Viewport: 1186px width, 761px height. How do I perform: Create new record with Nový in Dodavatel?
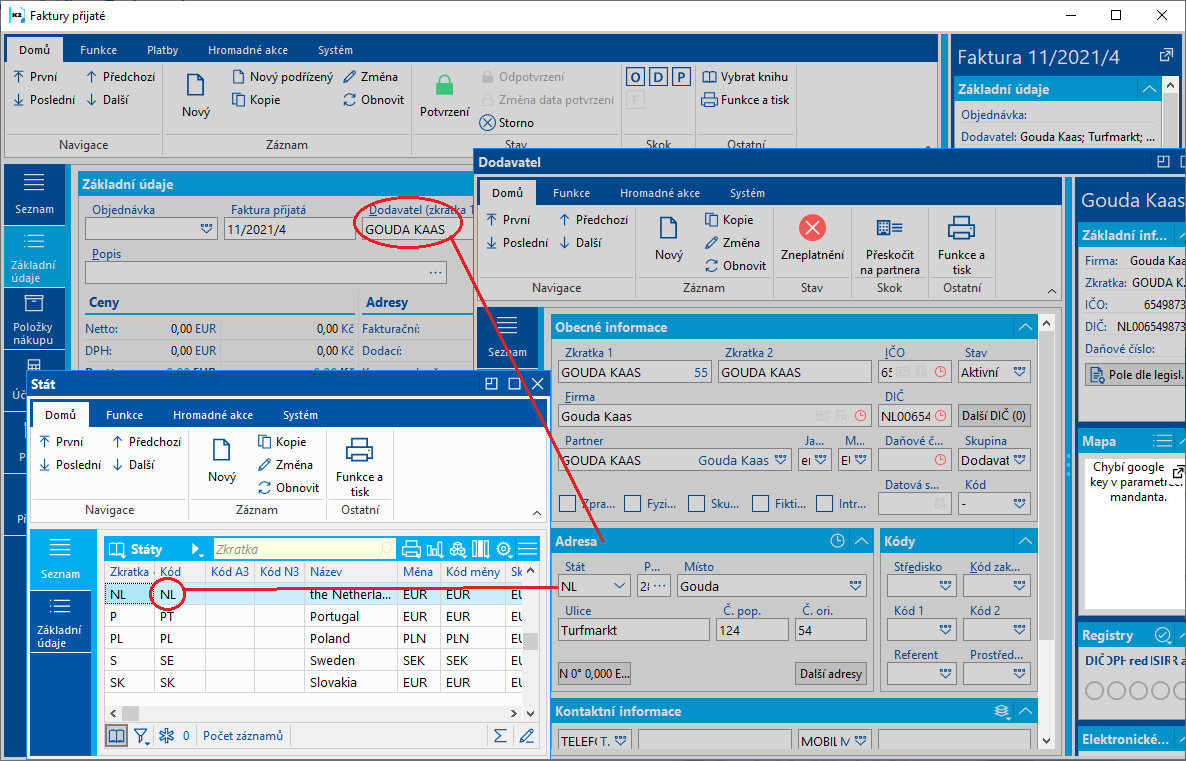(669, 238)
